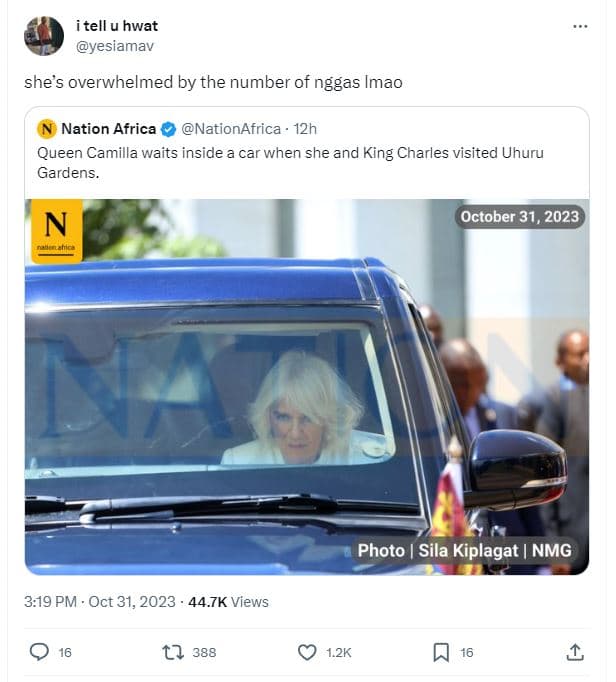Click the 3:19 PM Oct 31, 2023 timestamp
This screenshot has height=682, width=616.
pos(99,602)
